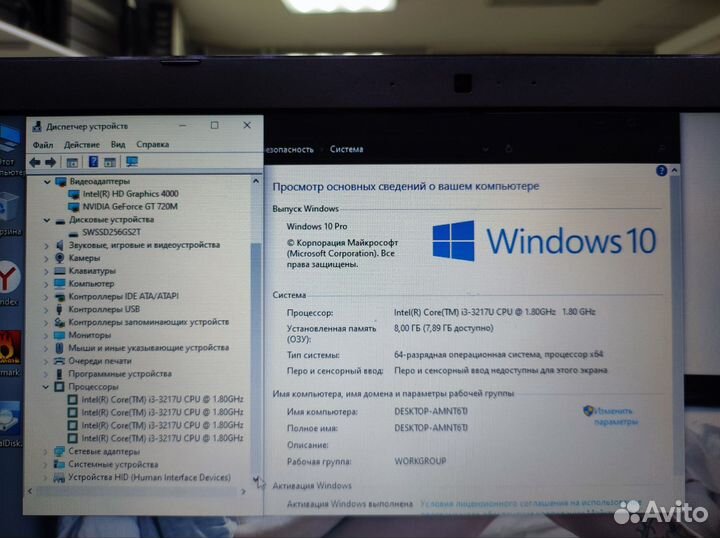Image resolution: width=720 pixels, height=538 pixels.
Task: Expand the Сетевые адаптеры node
Action: coord(45,452)
